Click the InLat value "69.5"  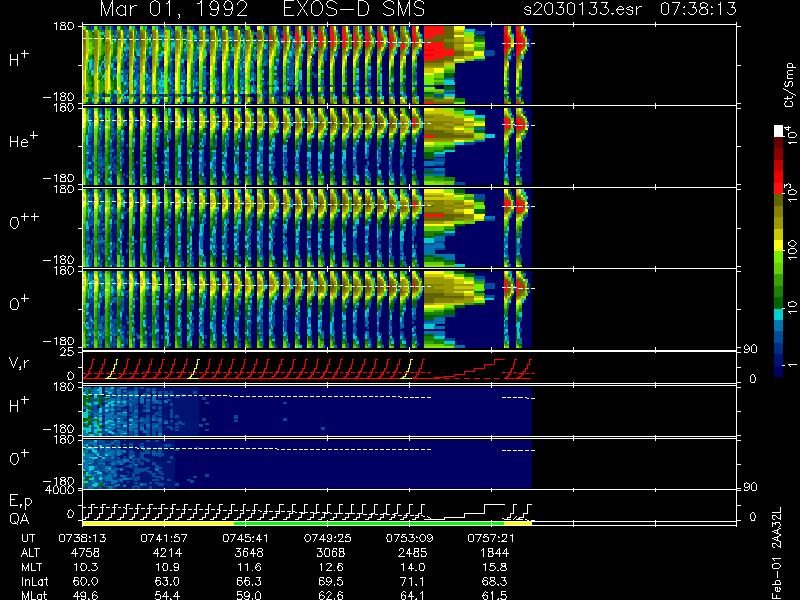[x=331, y=582]
